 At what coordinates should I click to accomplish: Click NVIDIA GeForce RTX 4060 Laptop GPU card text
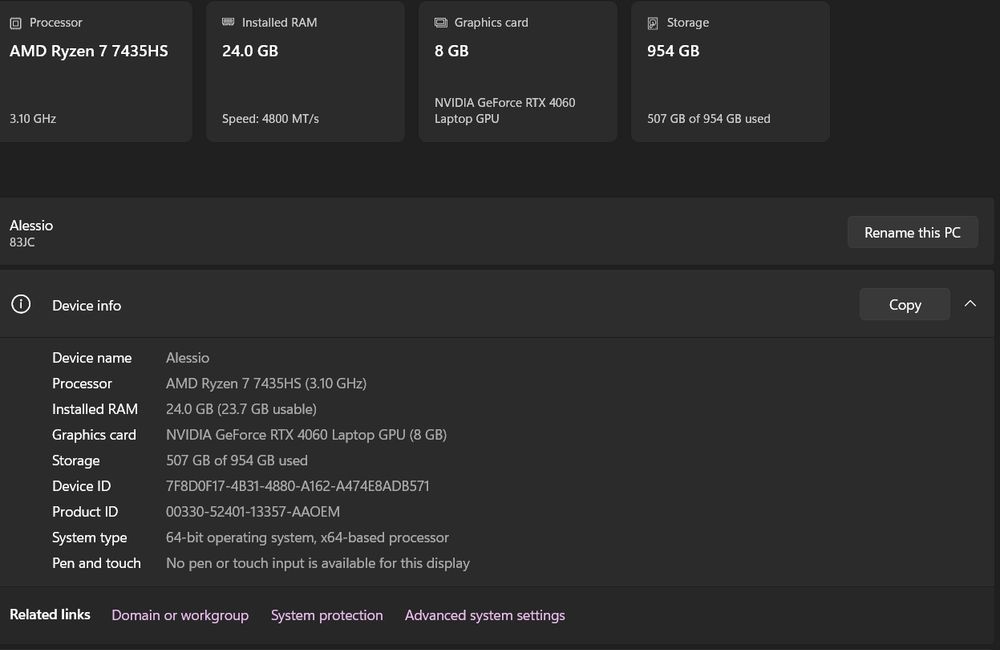[x=505, y=110]
